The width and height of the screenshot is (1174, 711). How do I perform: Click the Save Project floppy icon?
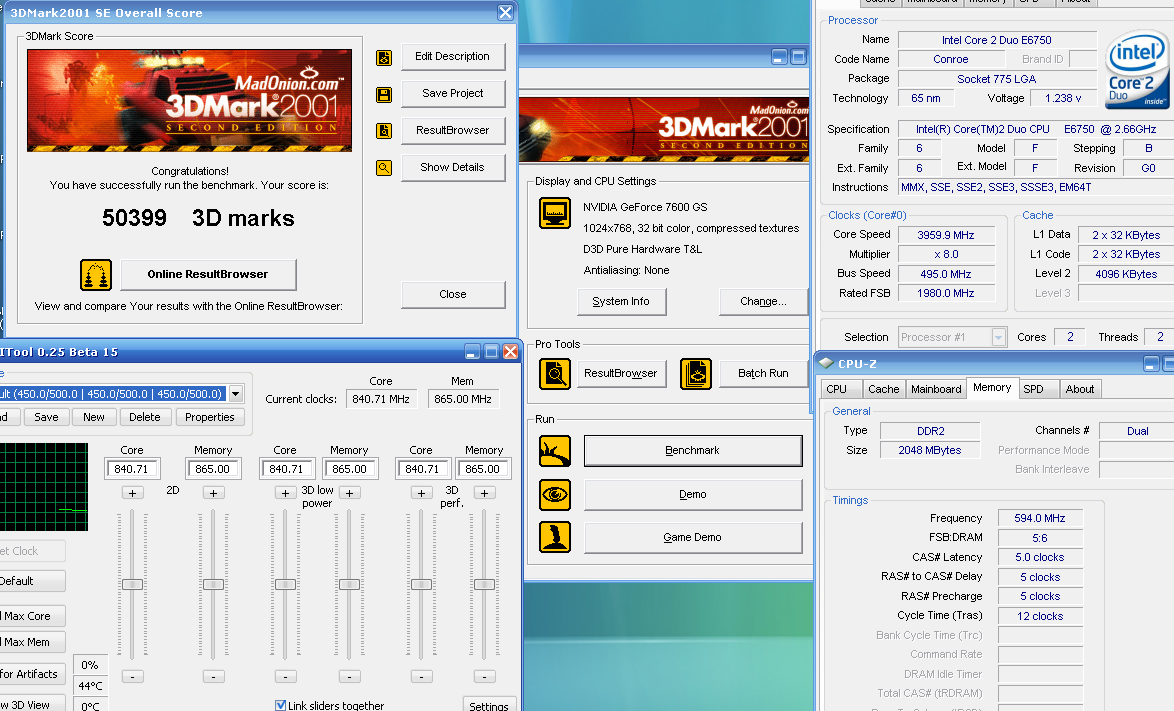click(x=384, y=94)
